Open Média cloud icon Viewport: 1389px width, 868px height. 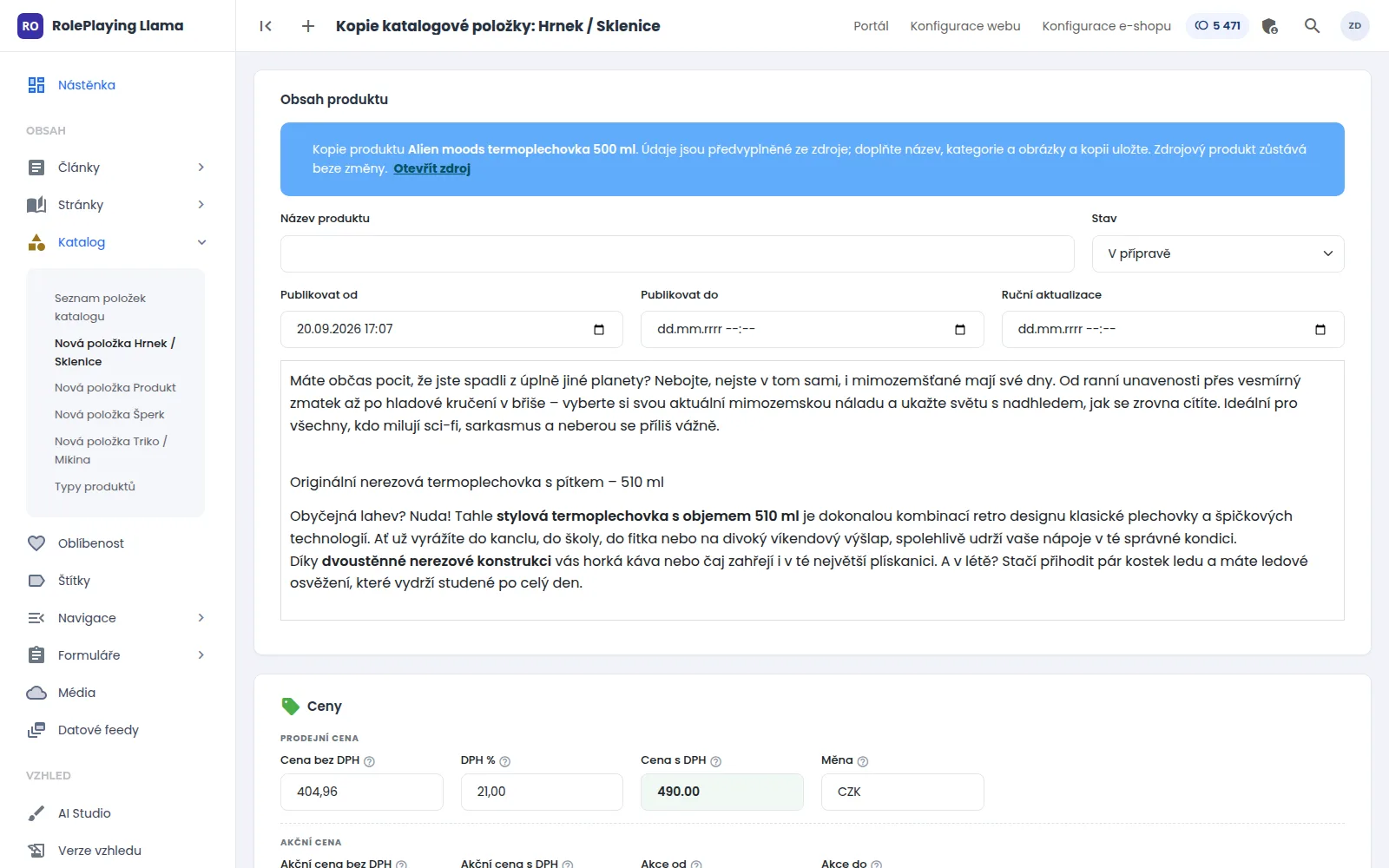pyautogui.click(x=36, y=693)
